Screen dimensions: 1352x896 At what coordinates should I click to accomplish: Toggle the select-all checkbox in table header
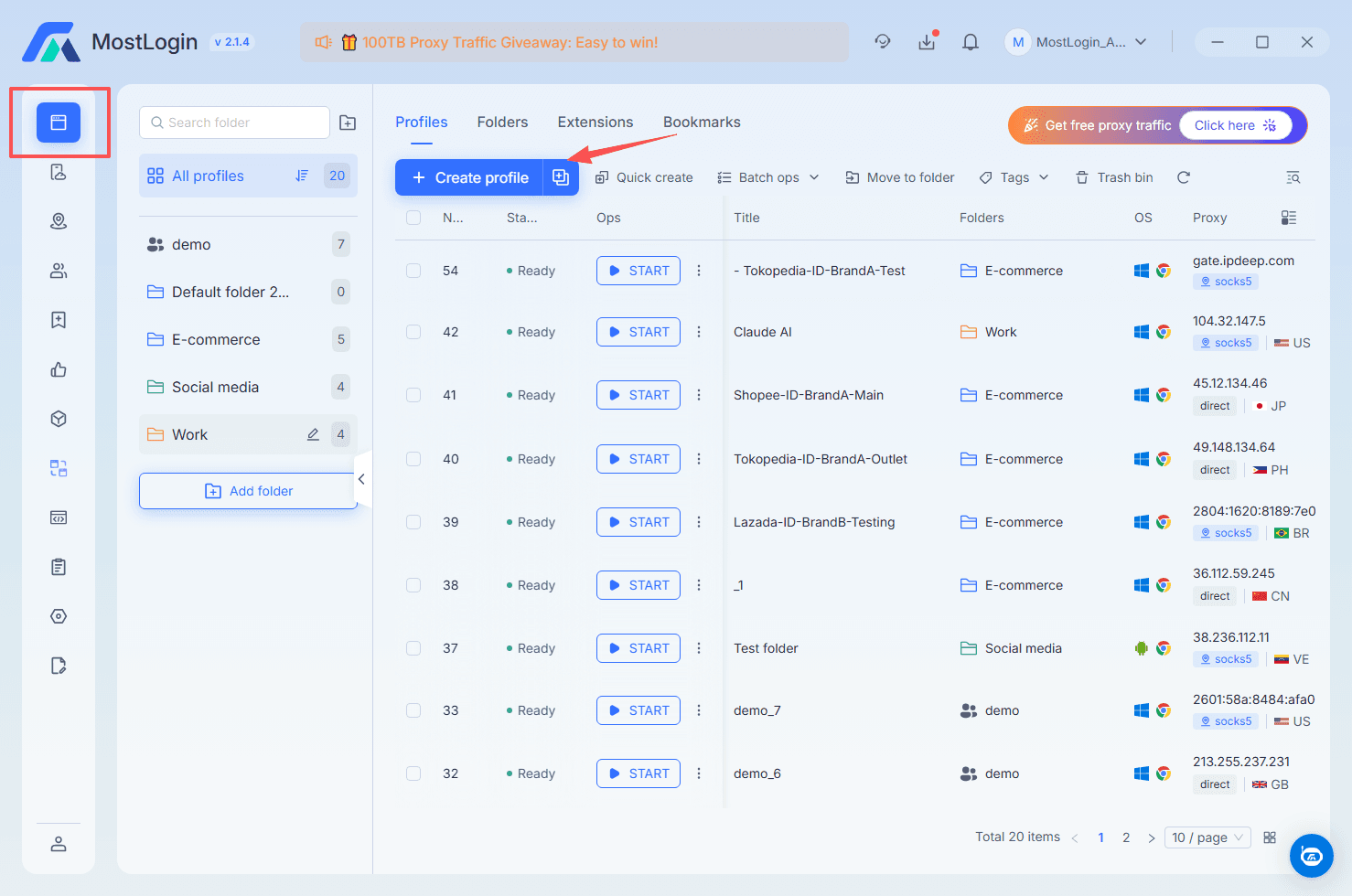tap(413, 218)
